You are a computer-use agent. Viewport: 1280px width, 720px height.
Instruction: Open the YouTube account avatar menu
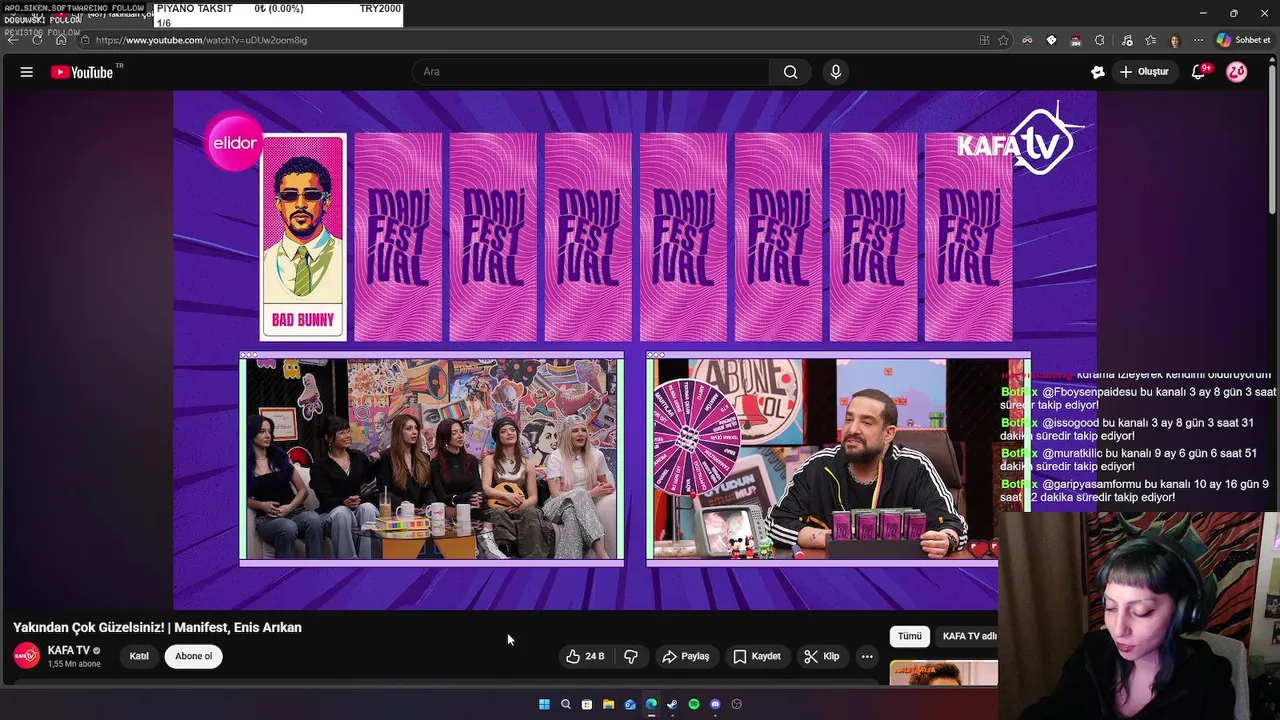pos(1237,72)
